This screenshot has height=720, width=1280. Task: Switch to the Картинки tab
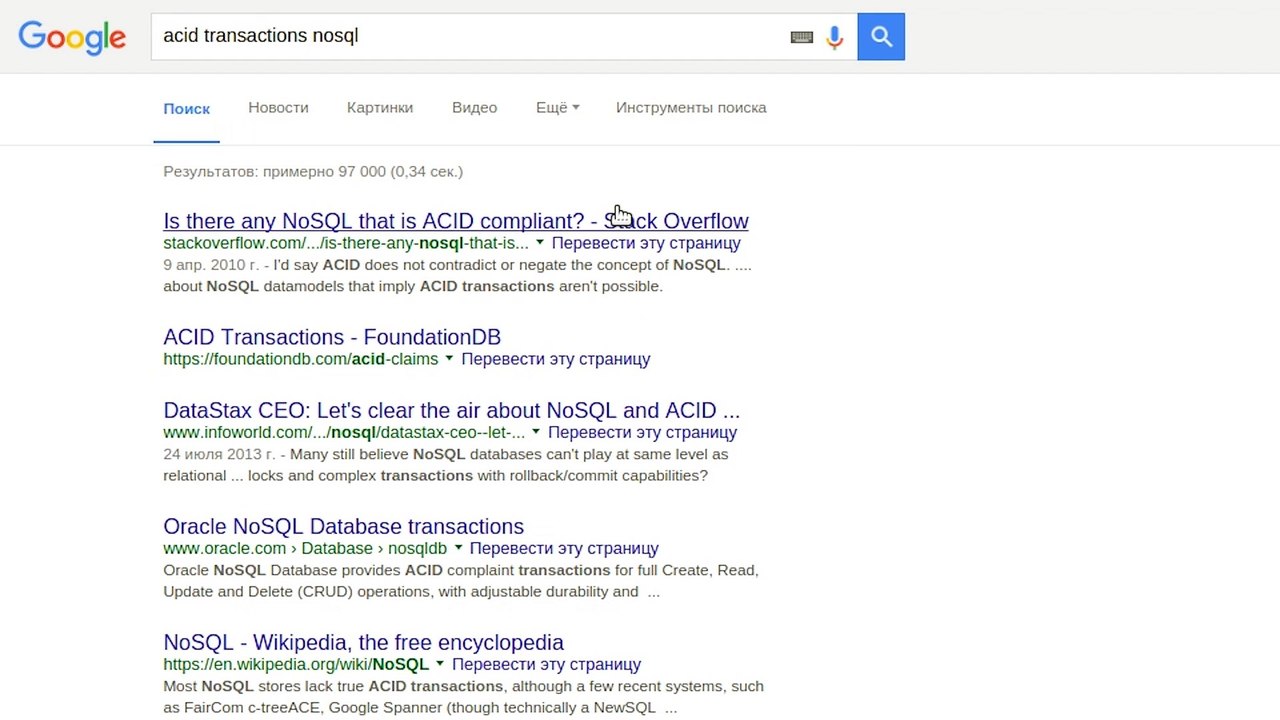[x=380, y=108]
